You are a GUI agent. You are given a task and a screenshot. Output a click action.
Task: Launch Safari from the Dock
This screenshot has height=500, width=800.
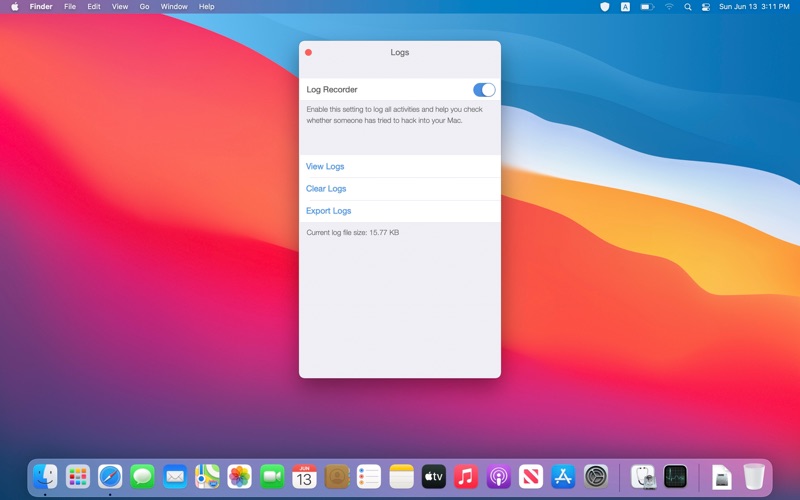pyautogui.click(x=110, y=477)
